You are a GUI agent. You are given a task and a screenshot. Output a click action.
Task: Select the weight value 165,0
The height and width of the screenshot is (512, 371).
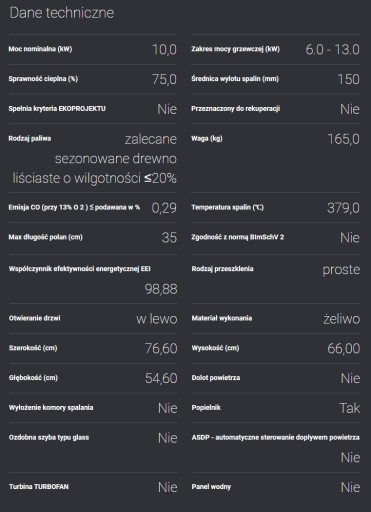(x=343, y=139)
